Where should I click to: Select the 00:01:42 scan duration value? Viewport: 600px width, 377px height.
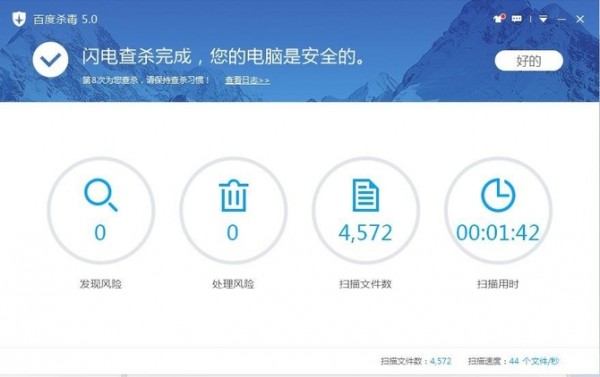(498, 232)
